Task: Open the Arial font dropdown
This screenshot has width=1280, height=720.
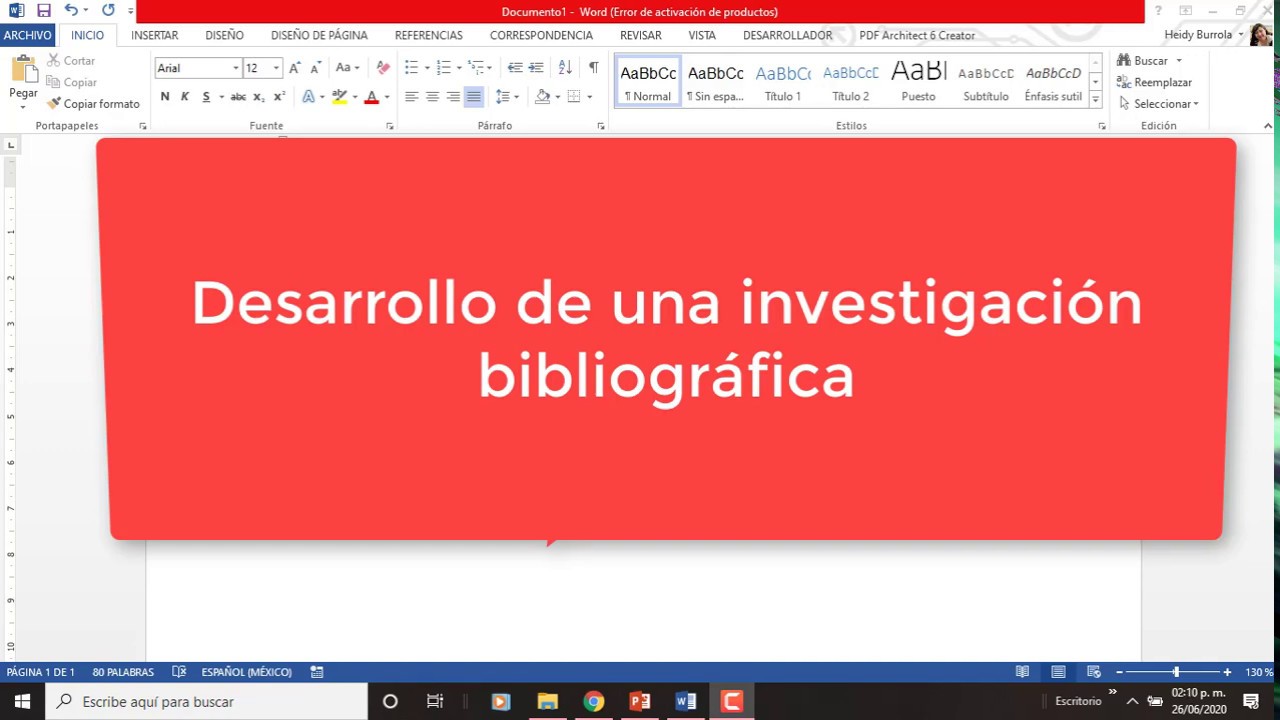Action: pyautogui.click(x=235, y=67)
